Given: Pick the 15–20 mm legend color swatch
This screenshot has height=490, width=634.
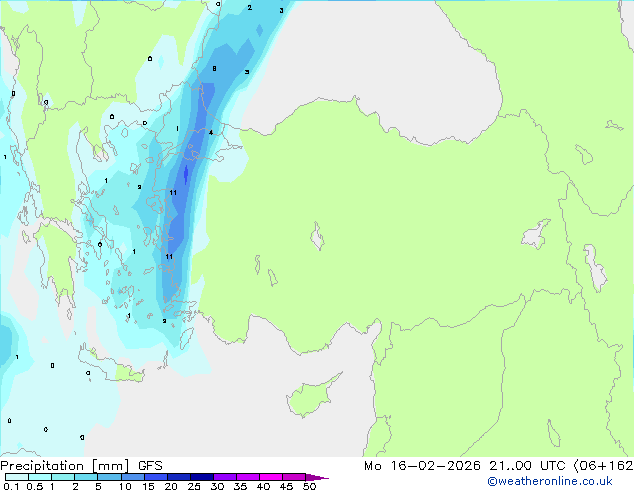Looking at the screenshot, I should [156, 477].
